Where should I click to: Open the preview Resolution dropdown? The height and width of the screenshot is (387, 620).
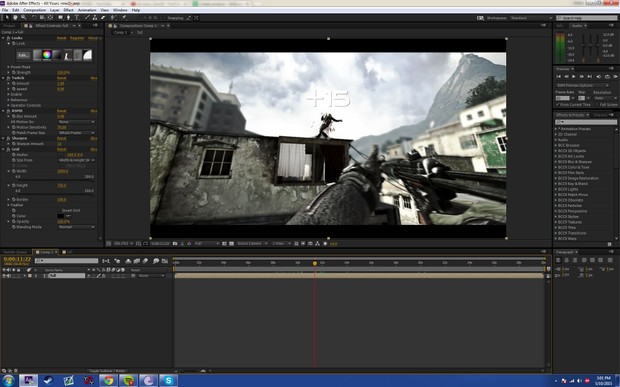pyautogui.click(x=605, y=98)
